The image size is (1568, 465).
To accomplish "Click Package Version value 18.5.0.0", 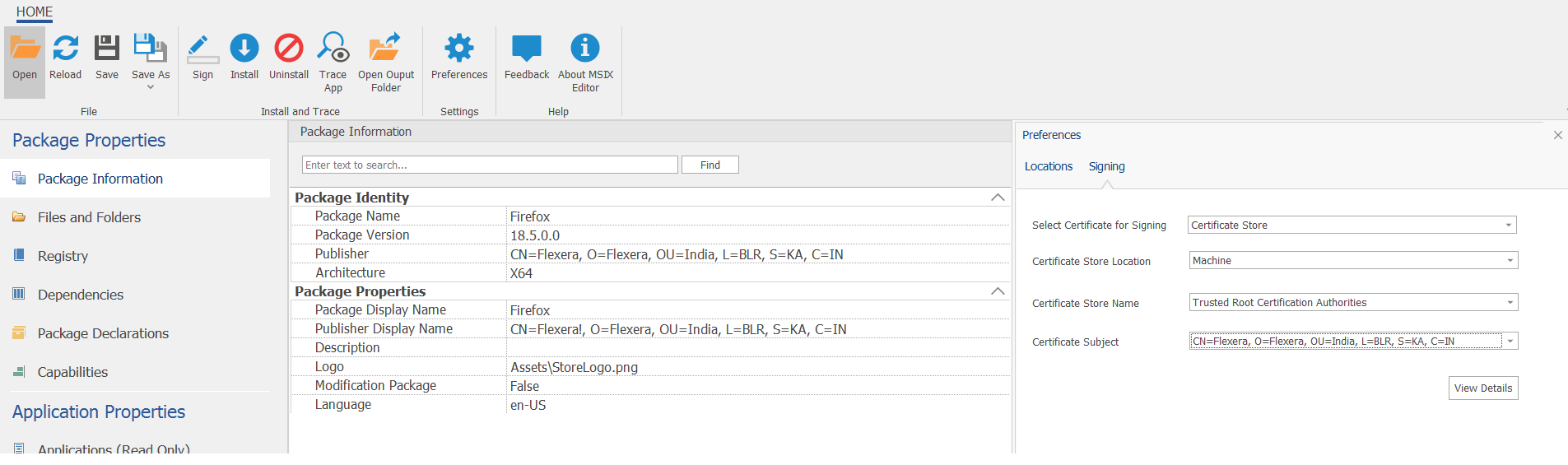I will [x=758, y=235].
